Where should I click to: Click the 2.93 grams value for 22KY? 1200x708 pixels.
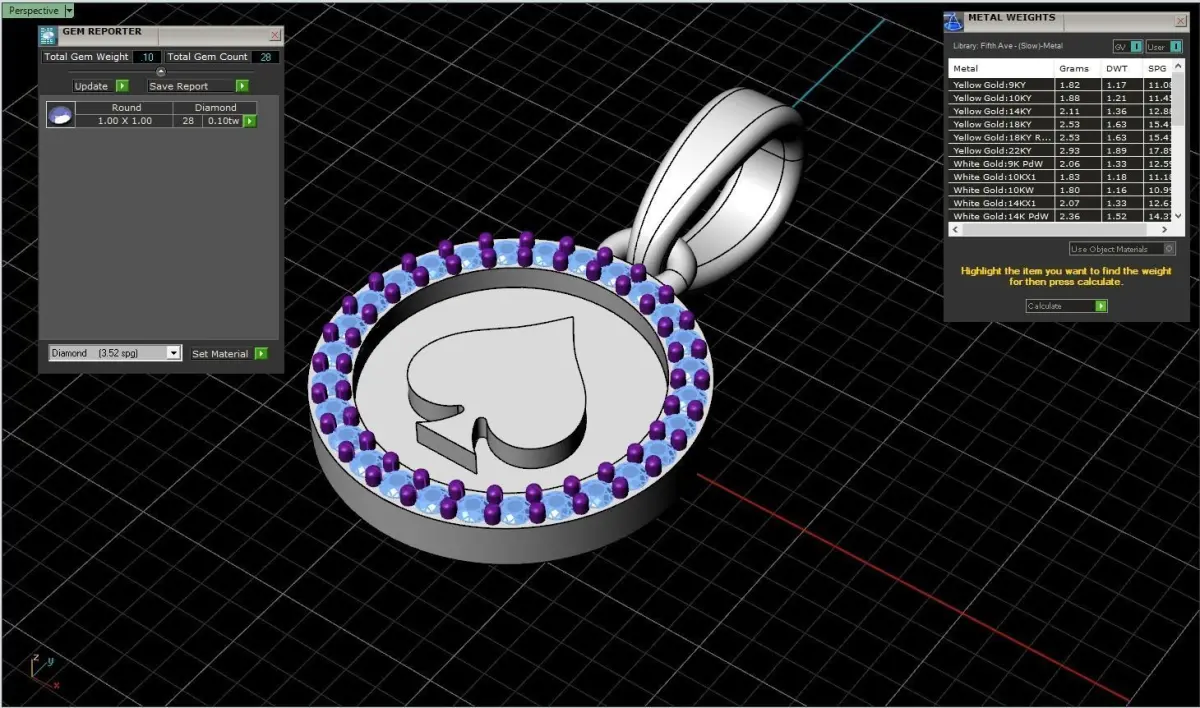pyautogui.click(x=1077, y=150)
